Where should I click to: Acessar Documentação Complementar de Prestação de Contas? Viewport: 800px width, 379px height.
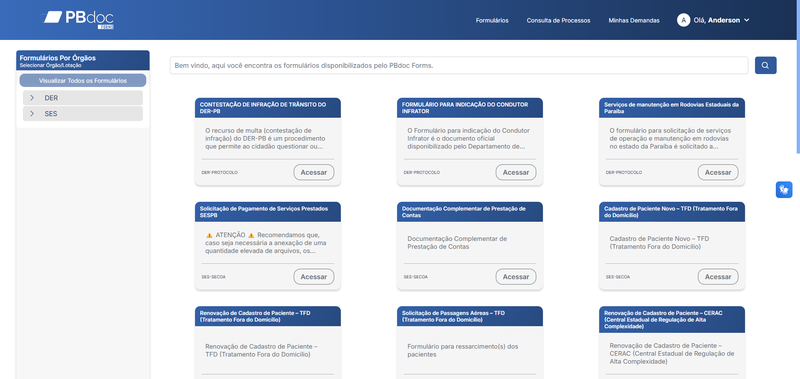[516, 277]
